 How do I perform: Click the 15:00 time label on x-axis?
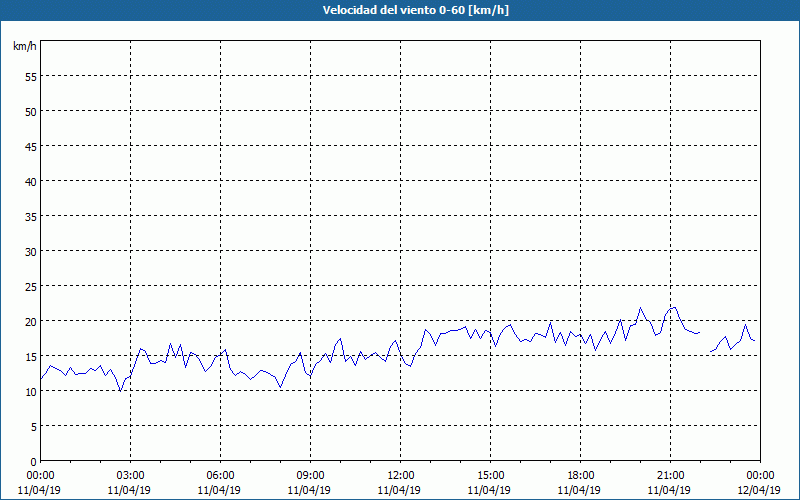click(x=490, y=476)
